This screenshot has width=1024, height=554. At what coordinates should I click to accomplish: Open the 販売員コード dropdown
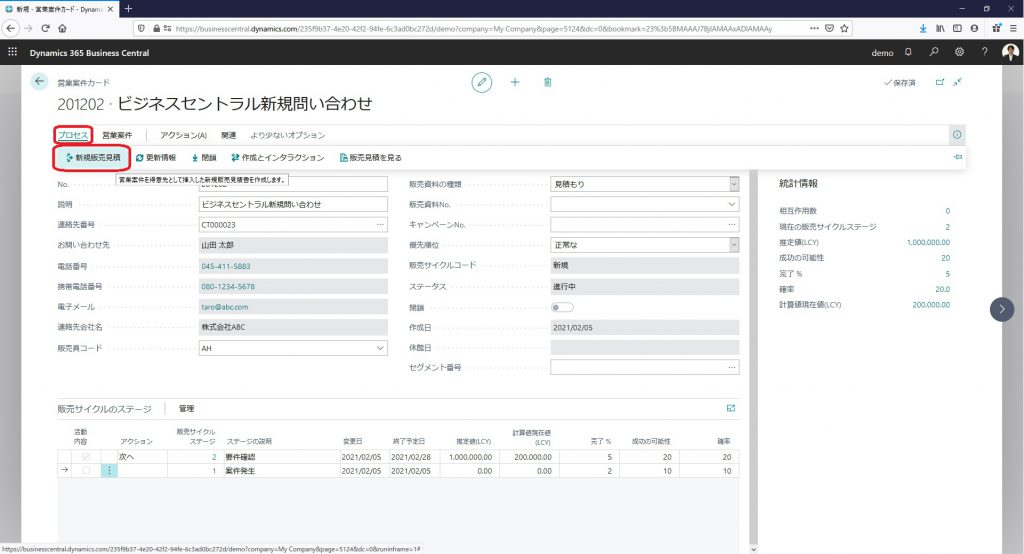click(x=380, y=348)
